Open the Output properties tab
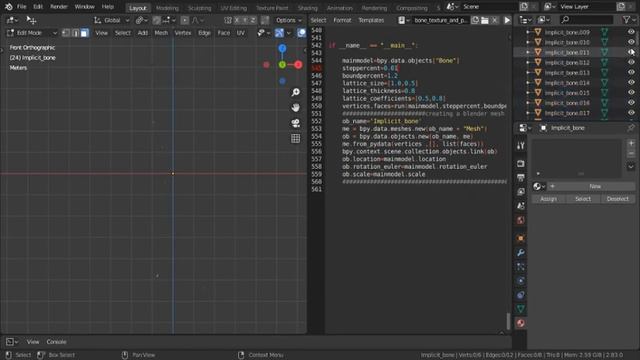Image resolution: width=640 pixels, height=360 pixels. (520, 178)
